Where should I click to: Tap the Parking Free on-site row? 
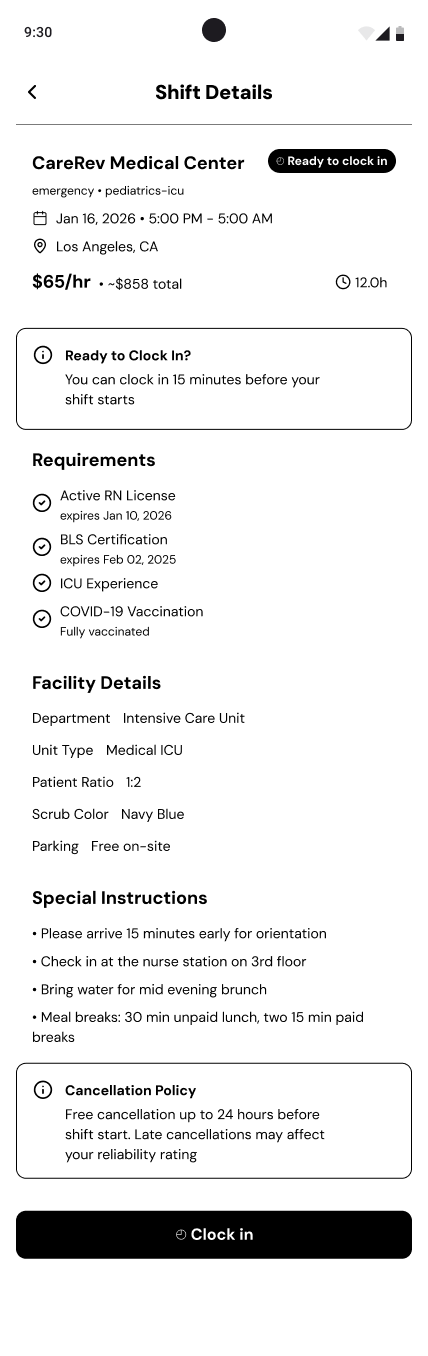coord(101,846)
